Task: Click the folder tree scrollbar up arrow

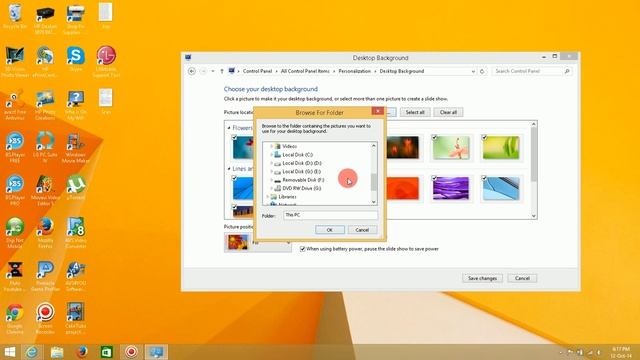Action: coord(373,146)
